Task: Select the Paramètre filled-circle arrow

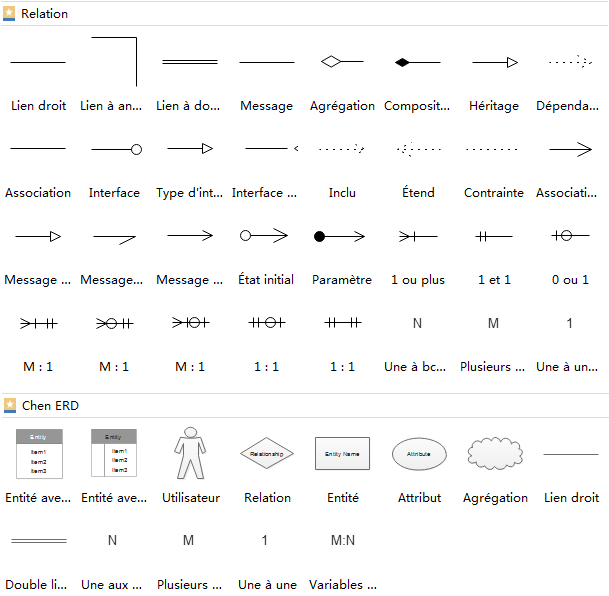Action: 339,236
